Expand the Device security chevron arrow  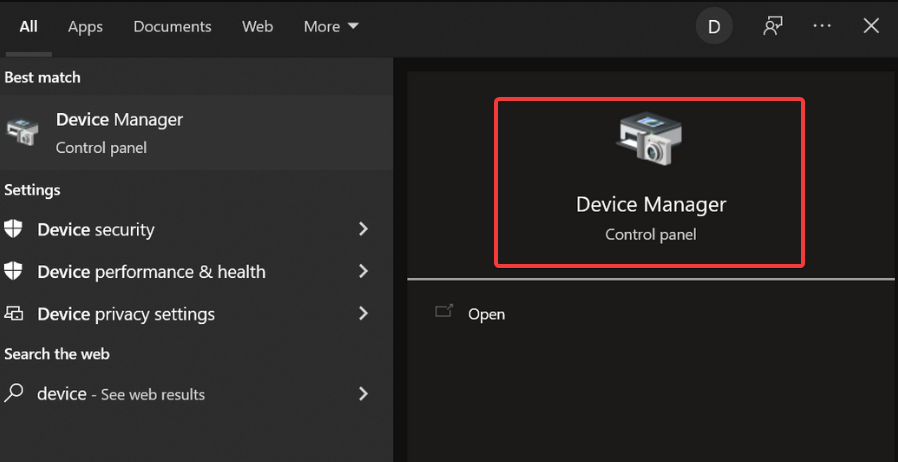tap(363, 229)
